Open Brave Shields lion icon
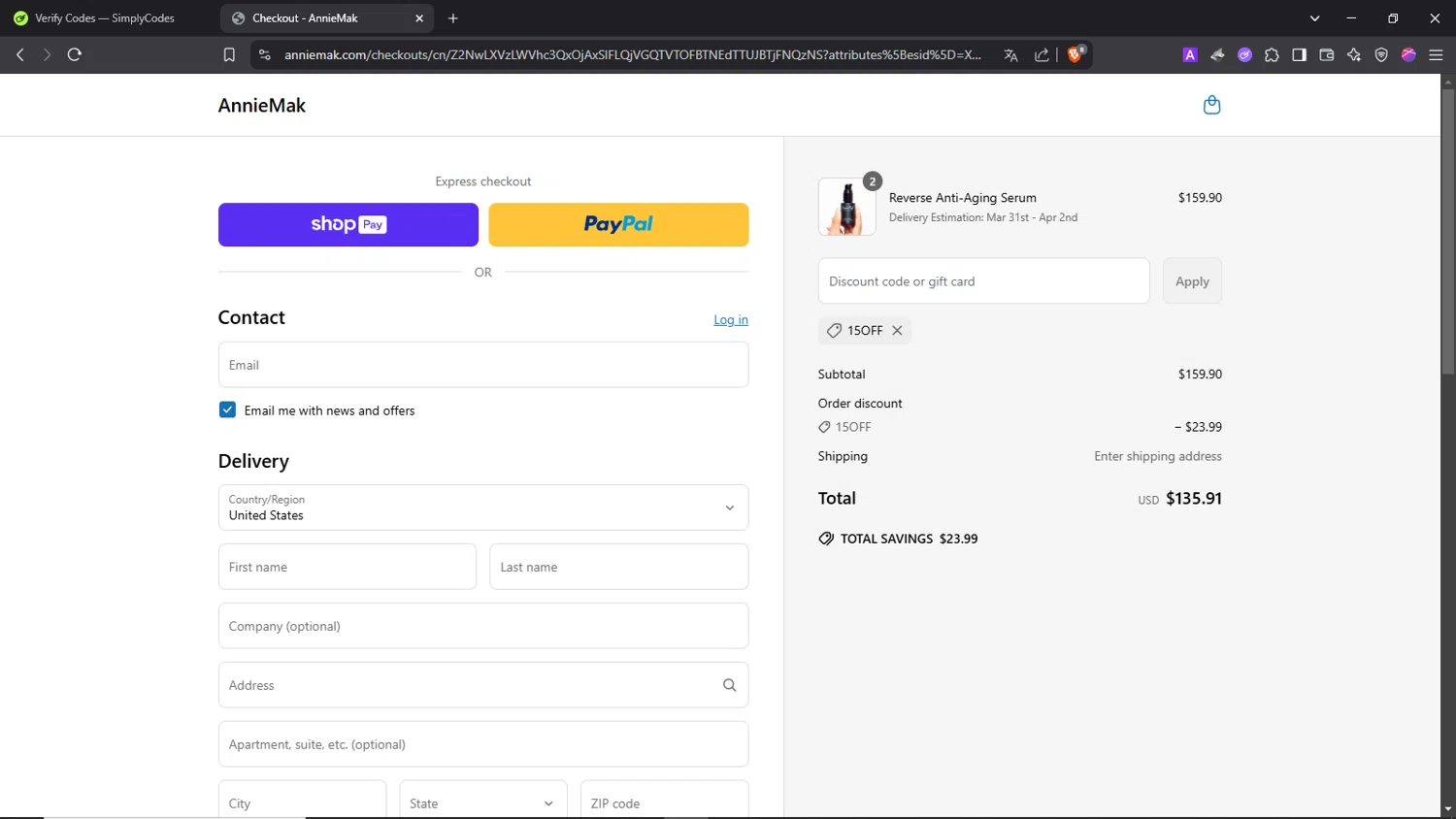 click(x=1075, y=54)
